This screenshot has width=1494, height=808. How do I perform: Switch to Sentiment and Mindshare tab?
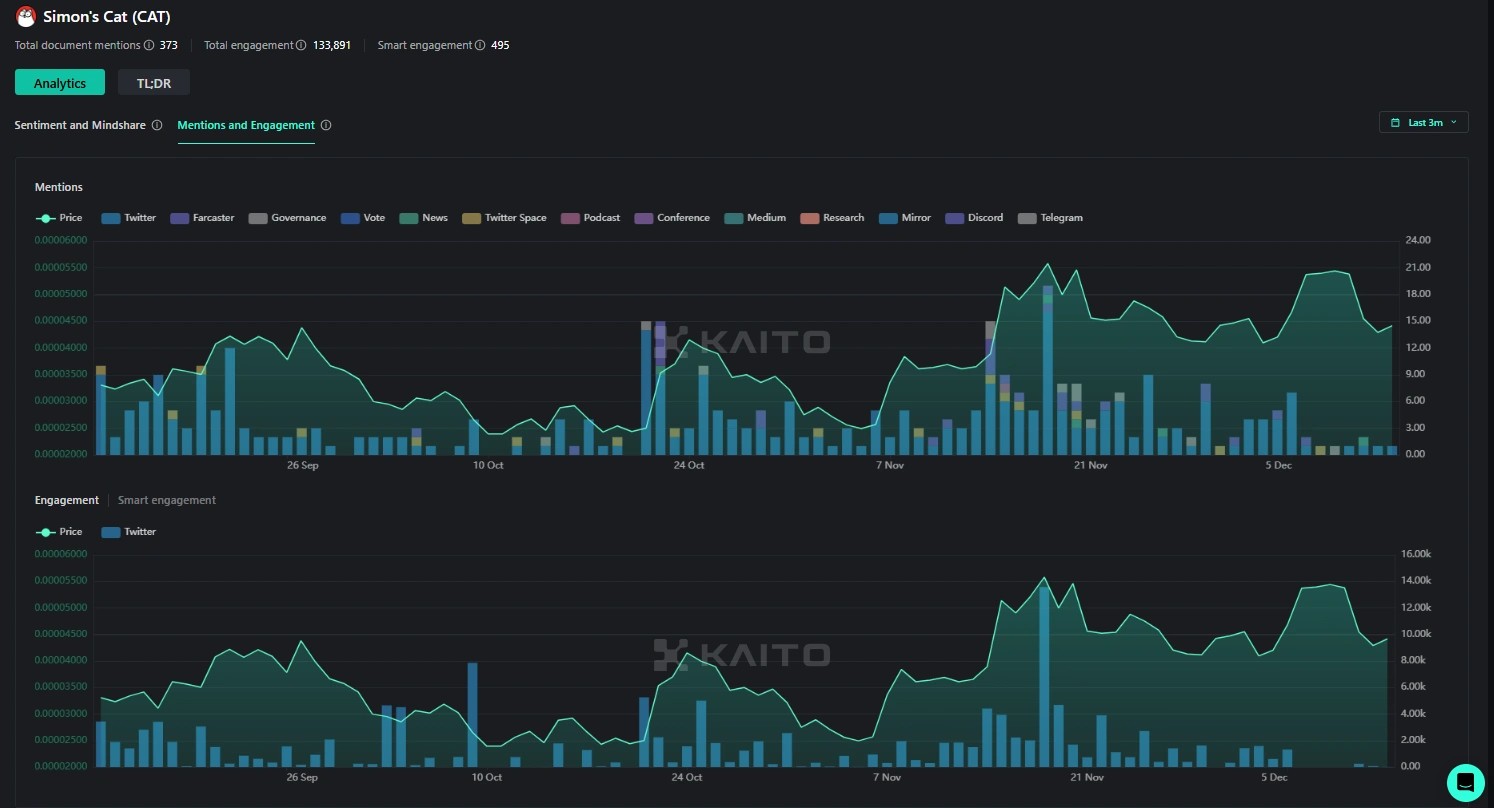pyautogui.click(x=80, y=126)
